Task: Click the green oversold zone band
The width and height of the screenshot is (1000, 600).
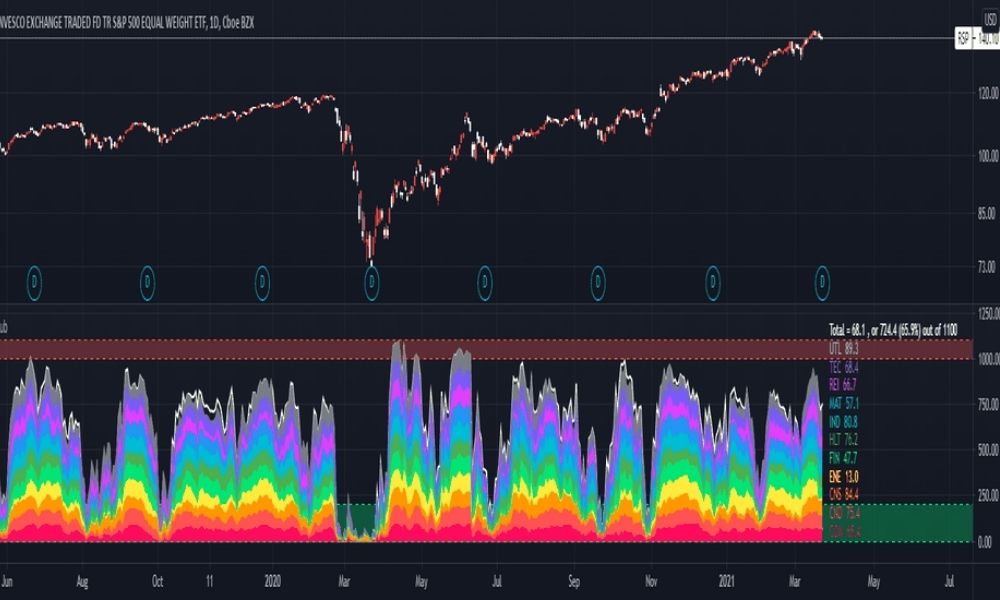Action: click(897, 523)
